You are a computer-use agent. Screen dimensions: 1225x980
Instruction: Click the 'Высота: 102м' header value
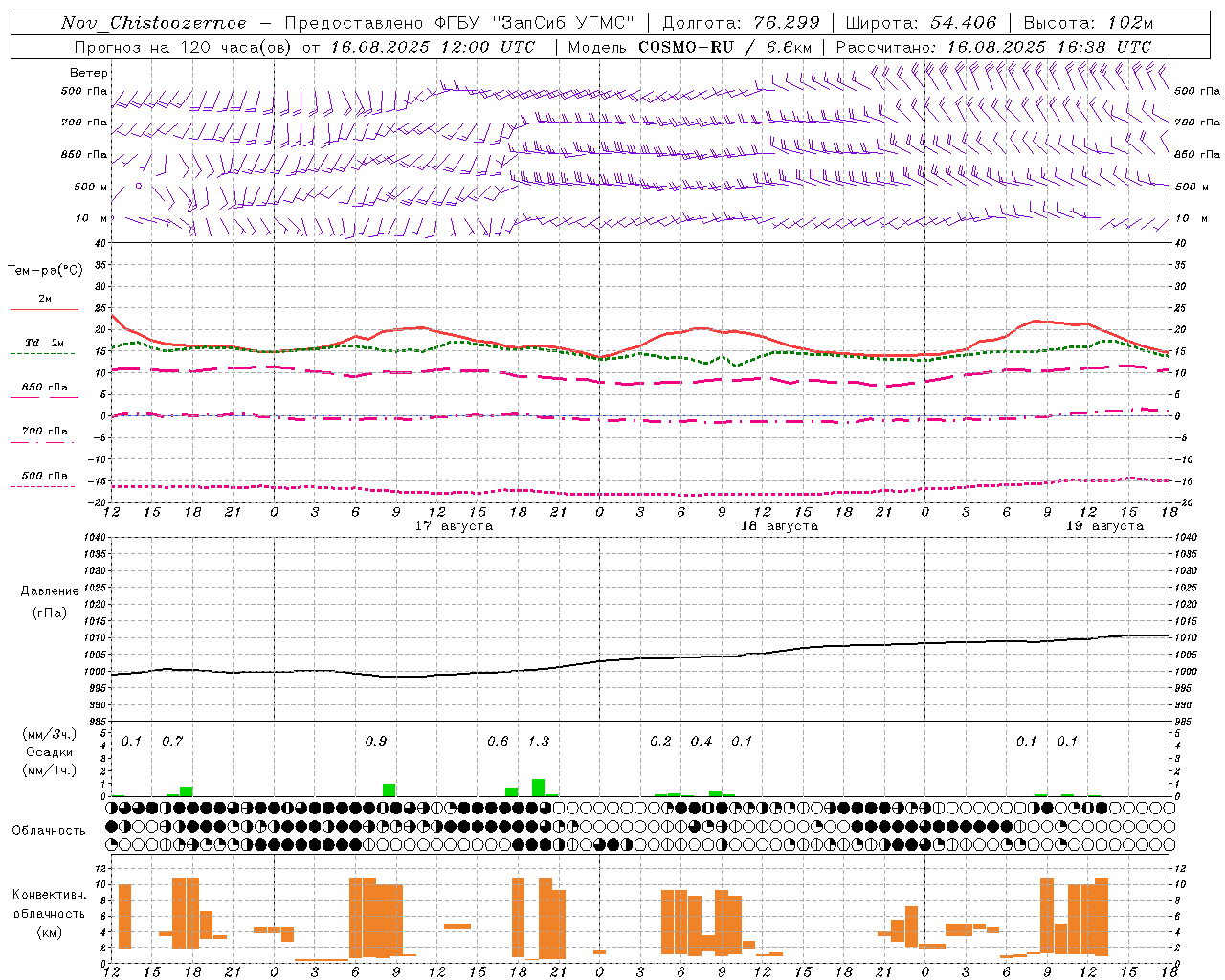coord(1088,23)
